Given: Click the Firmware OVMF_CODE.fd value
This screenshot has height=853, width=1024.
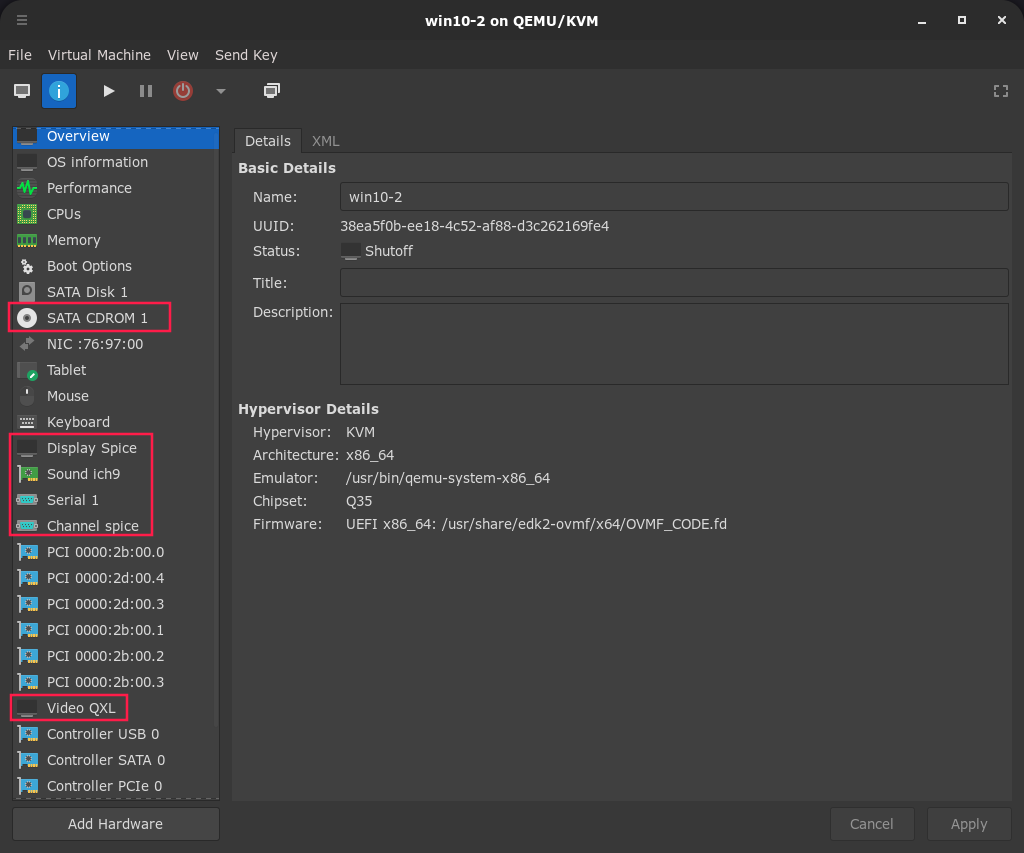Looking at the screenshot, I should coord(536,524).
